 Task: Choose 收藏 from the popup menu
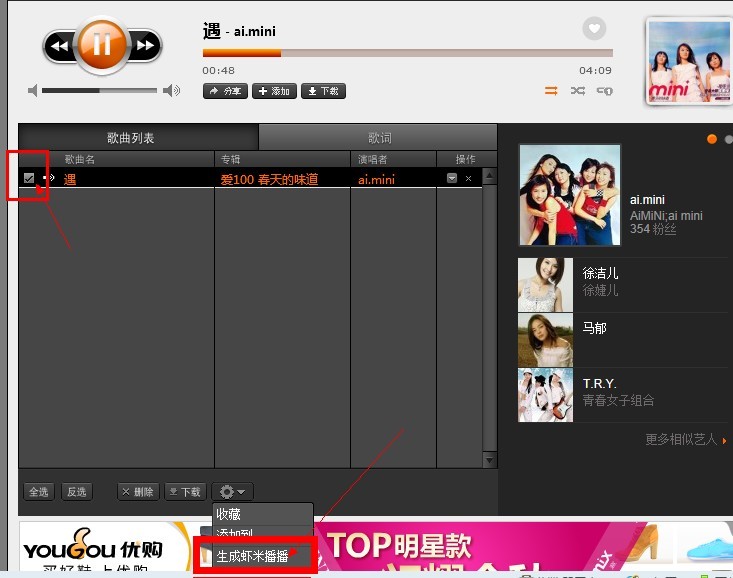click(263, 514)
